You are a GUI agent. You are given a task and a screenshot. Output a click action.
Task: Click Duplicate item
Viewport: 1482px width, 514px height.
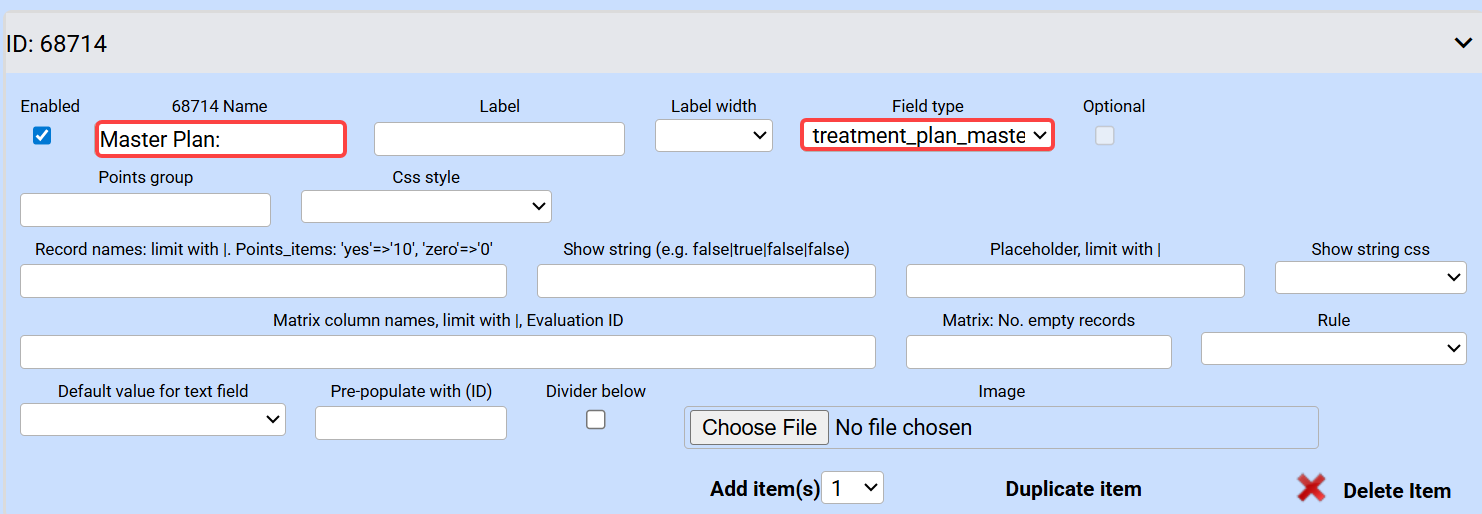(1073, 489)
